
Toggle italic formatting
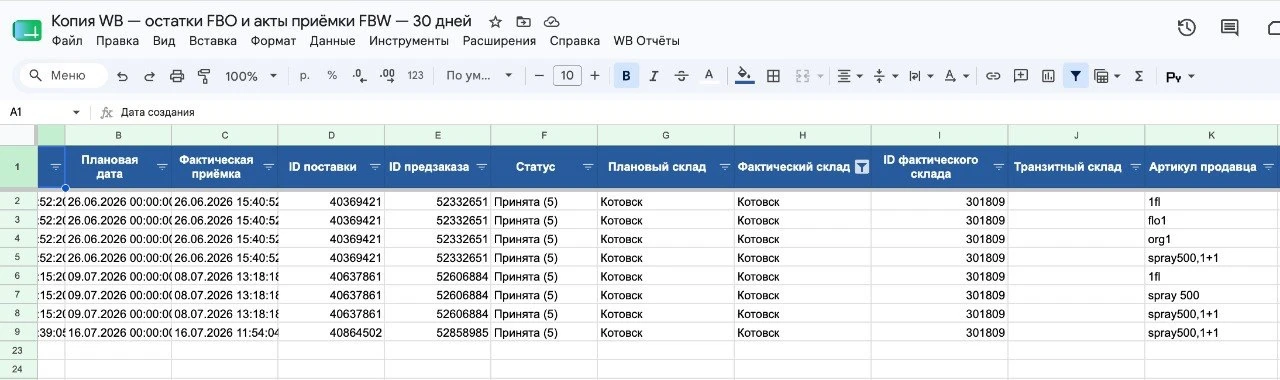pyautogui.click(x=654, y=75)
